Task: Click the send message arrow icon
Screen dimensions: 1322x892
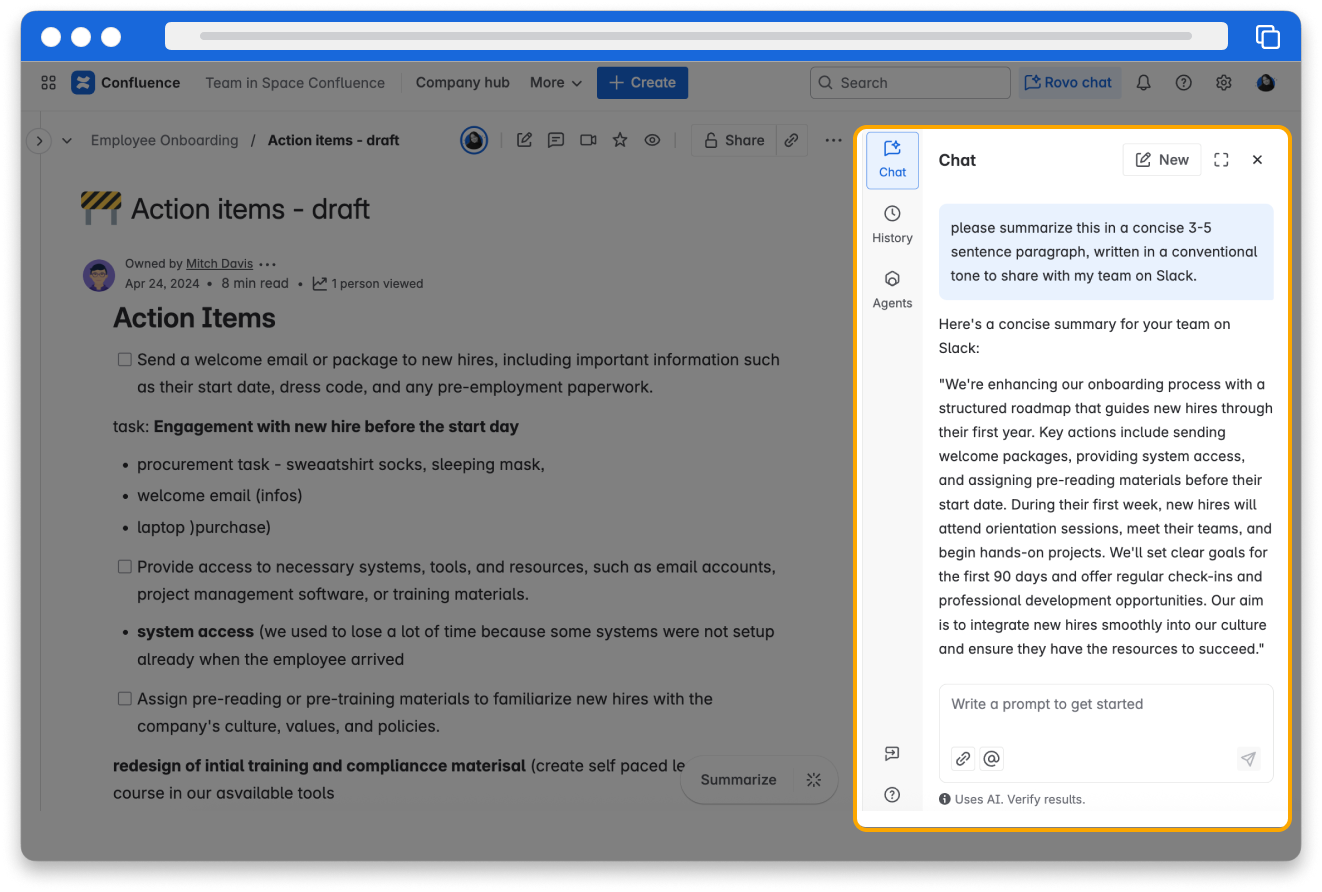Action: 1248,759
